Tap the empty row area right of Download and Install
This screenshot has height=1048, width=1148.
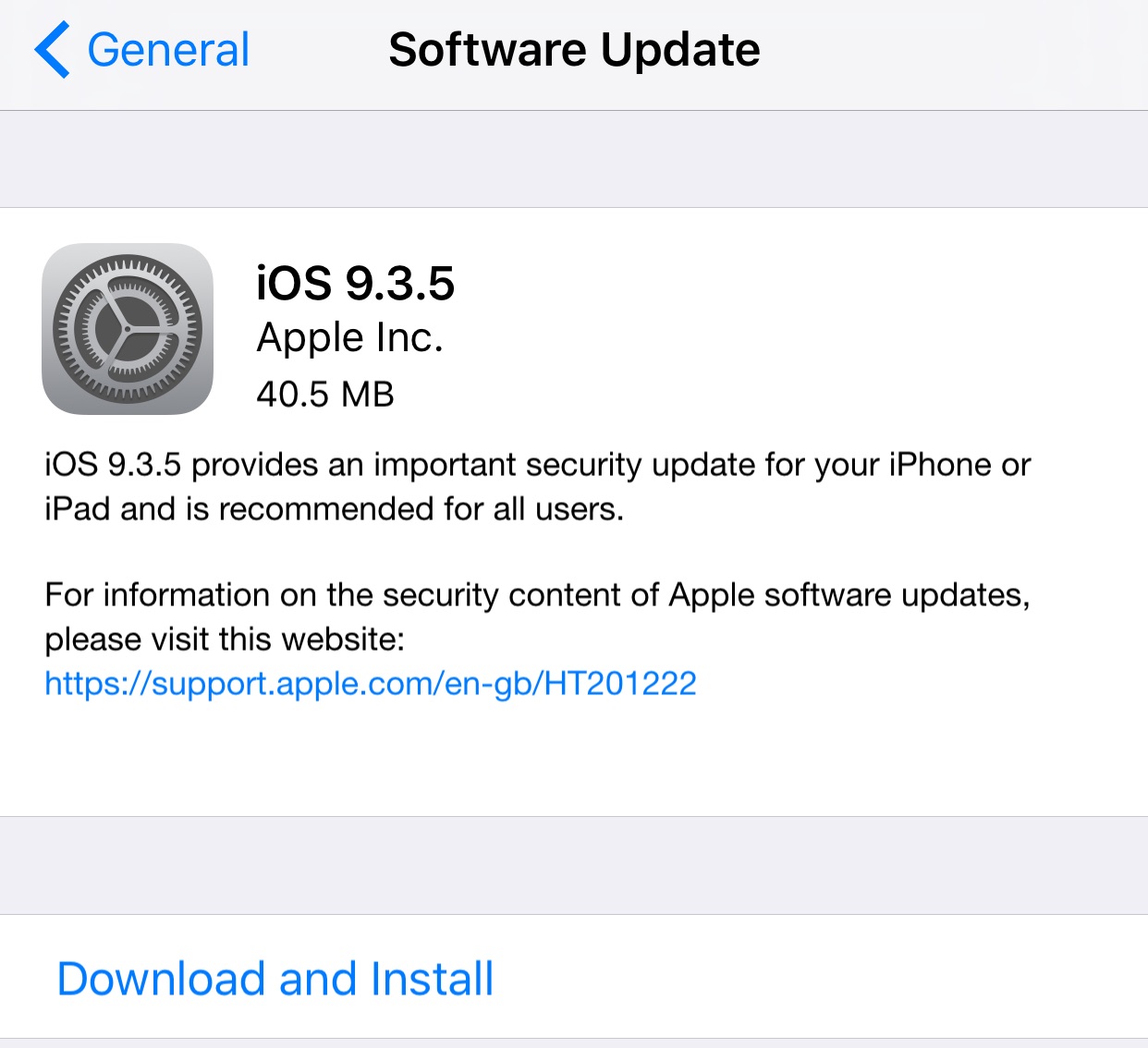tap(821, 978)
